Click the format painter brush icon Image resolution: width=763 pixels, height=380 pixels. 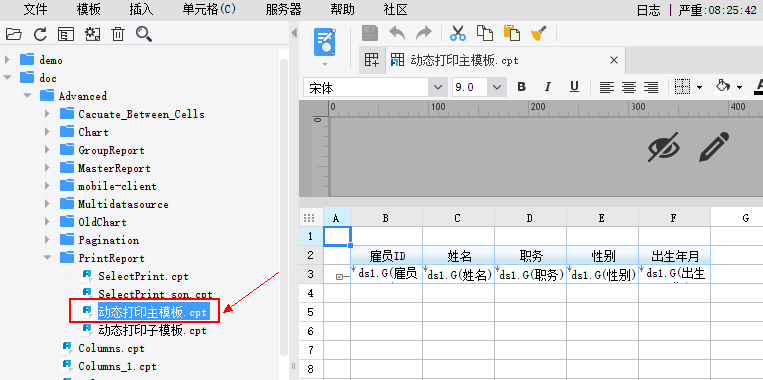pos(539,33)
